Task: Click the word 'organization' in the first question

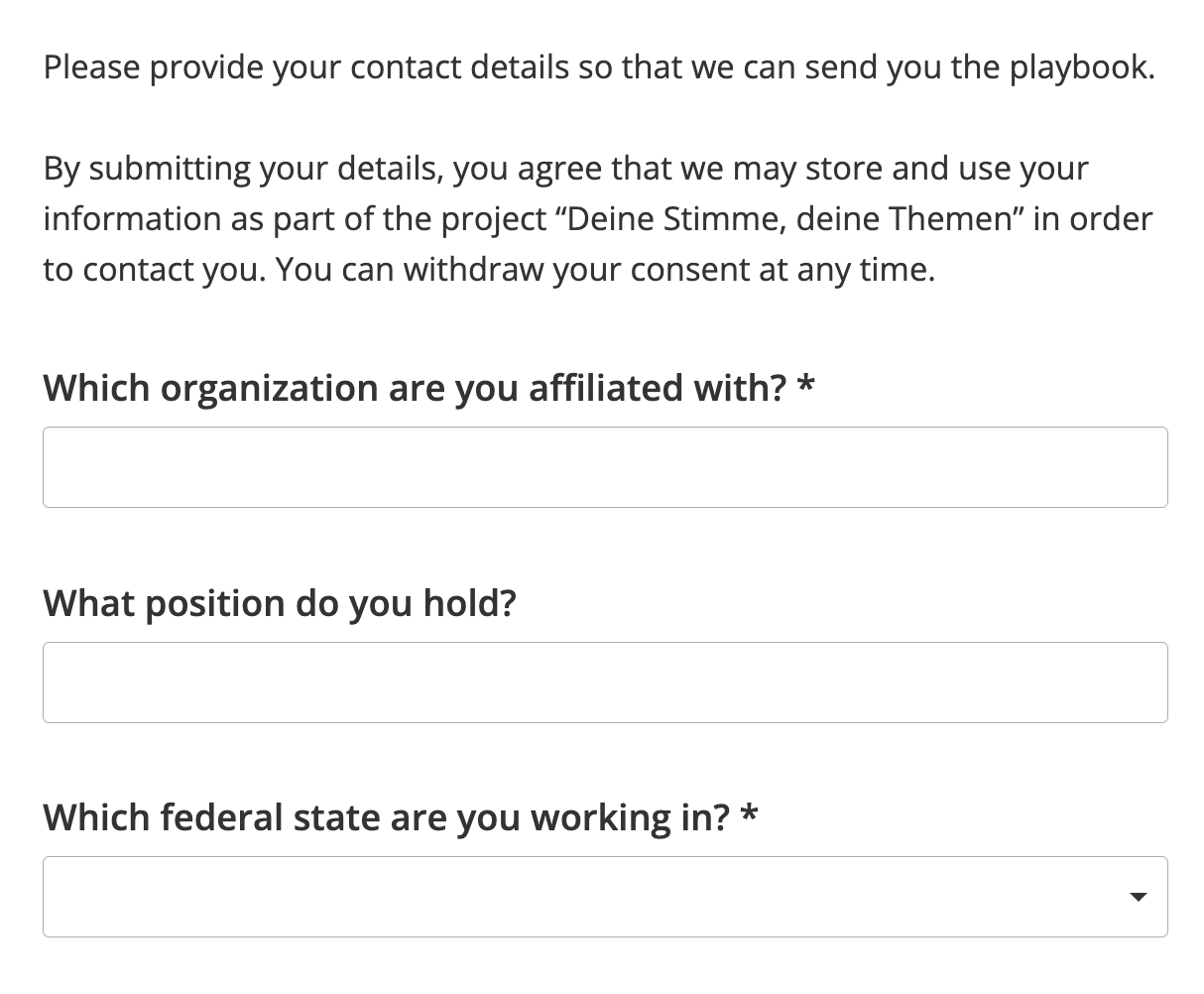Action: (269, 387)
